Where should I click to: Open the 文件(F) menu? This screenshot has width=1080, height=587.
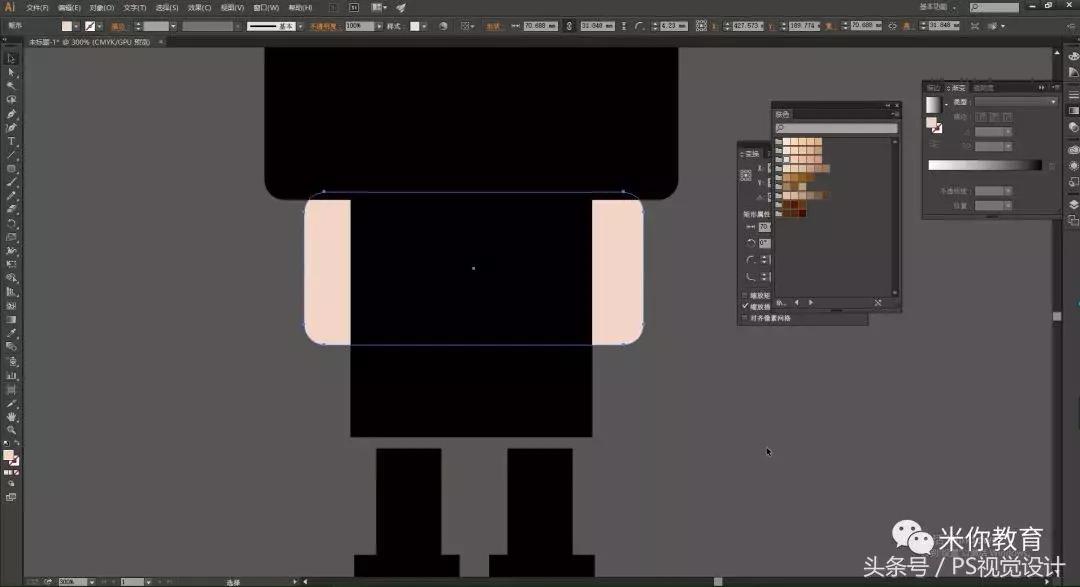click(x=38, y=7)
